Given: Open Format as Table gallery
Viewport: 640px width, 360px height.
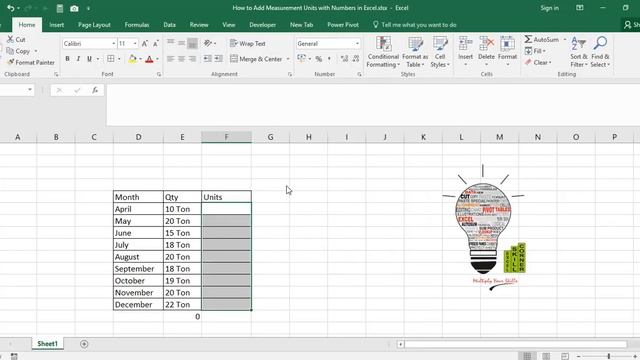Looking at the screenshot, I should click(415, 52).
